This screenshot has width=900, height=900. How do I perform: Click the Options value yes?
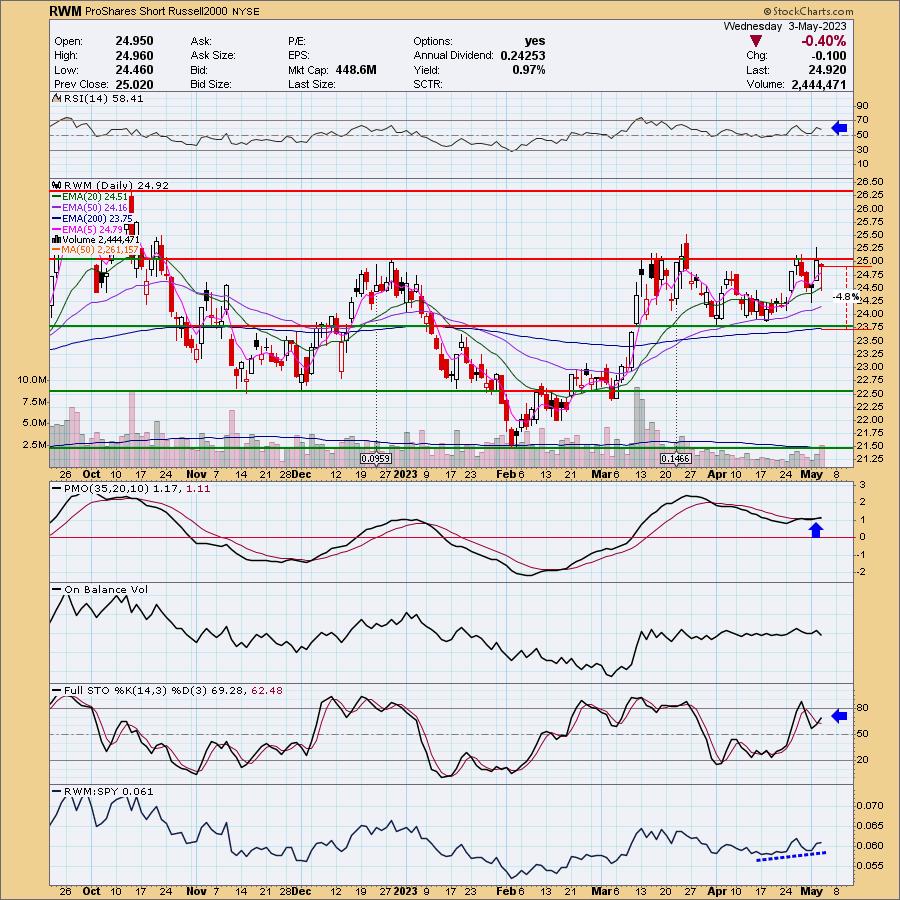coord(534,41)
